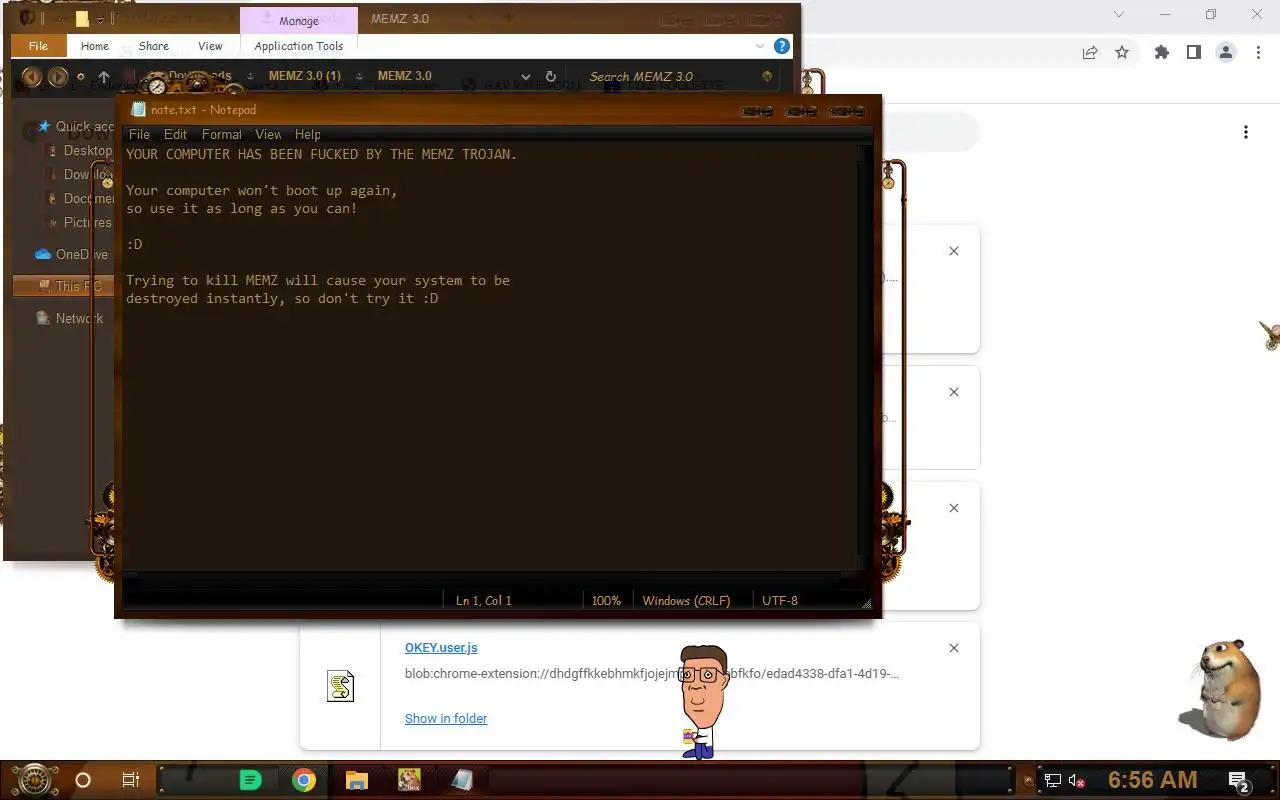Open network status tray icon
The image size is (1280, 800).
[x=1053, y=780]
